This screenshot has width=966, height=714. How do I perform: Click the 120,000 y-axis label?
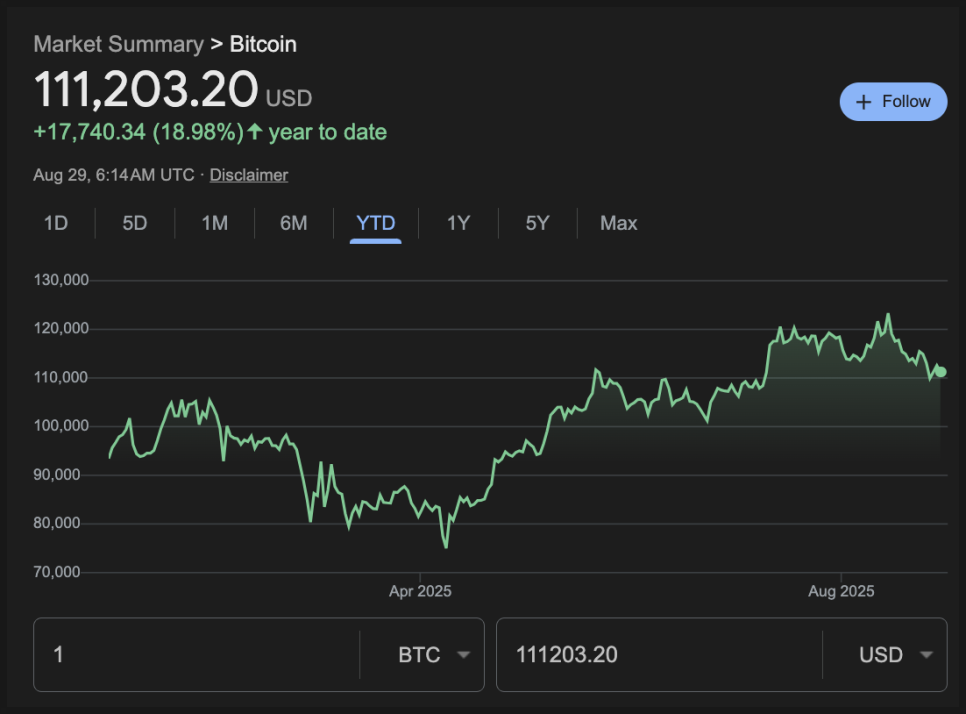tap(61, 328)
